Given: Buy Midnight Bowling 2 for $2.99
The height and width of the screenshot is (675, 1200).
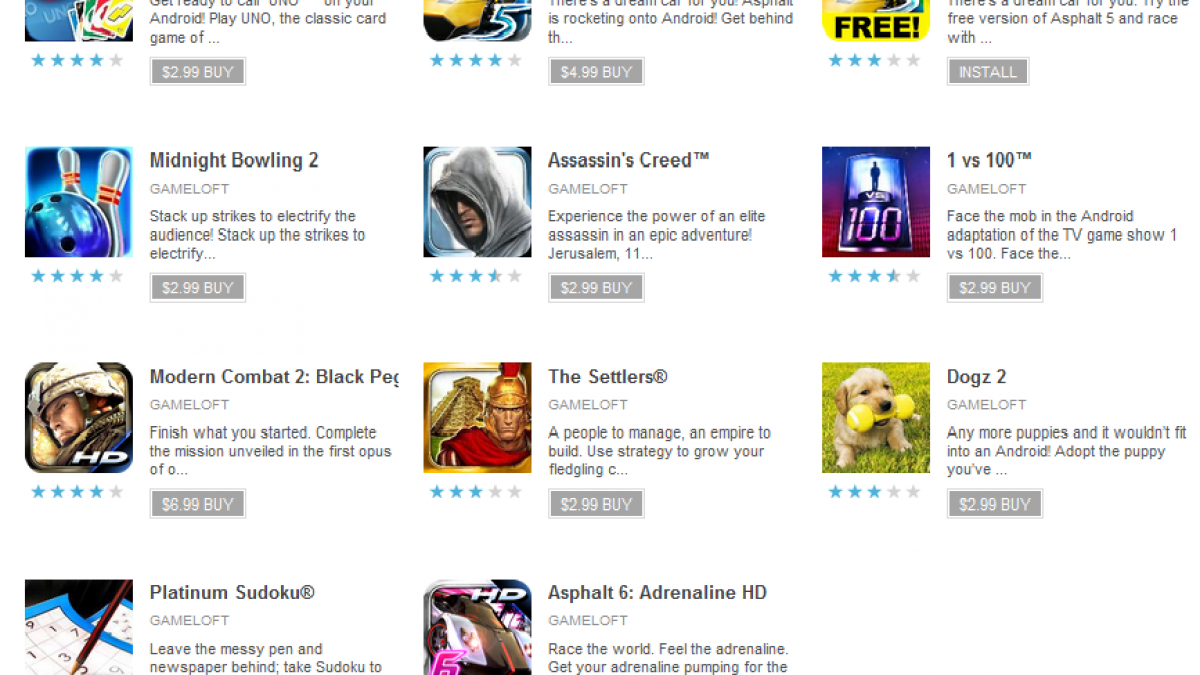Looking at the screenshot, I should click(197, 288).
